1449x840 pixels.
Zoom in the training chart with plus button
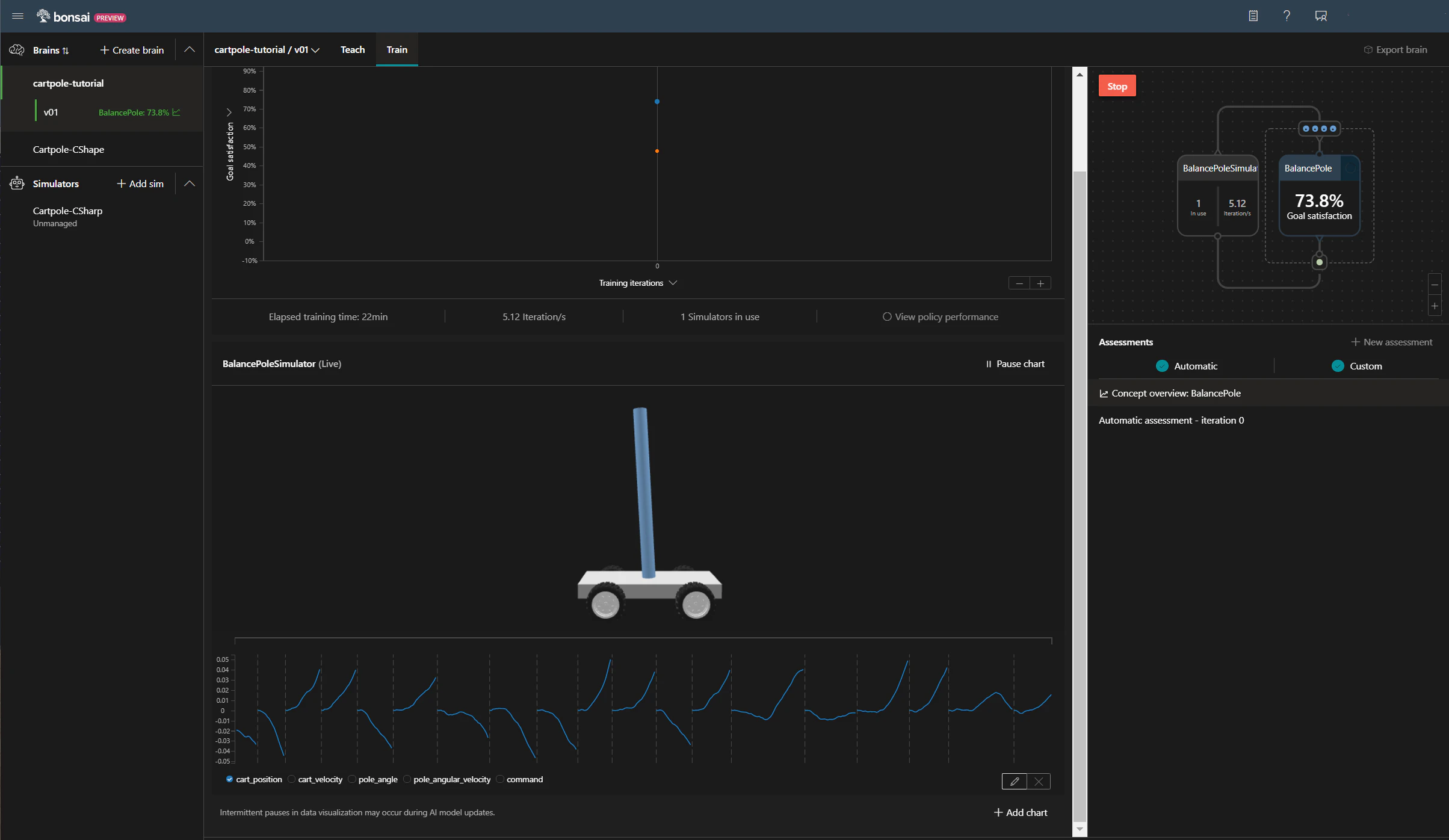(x=1040, y=283)
